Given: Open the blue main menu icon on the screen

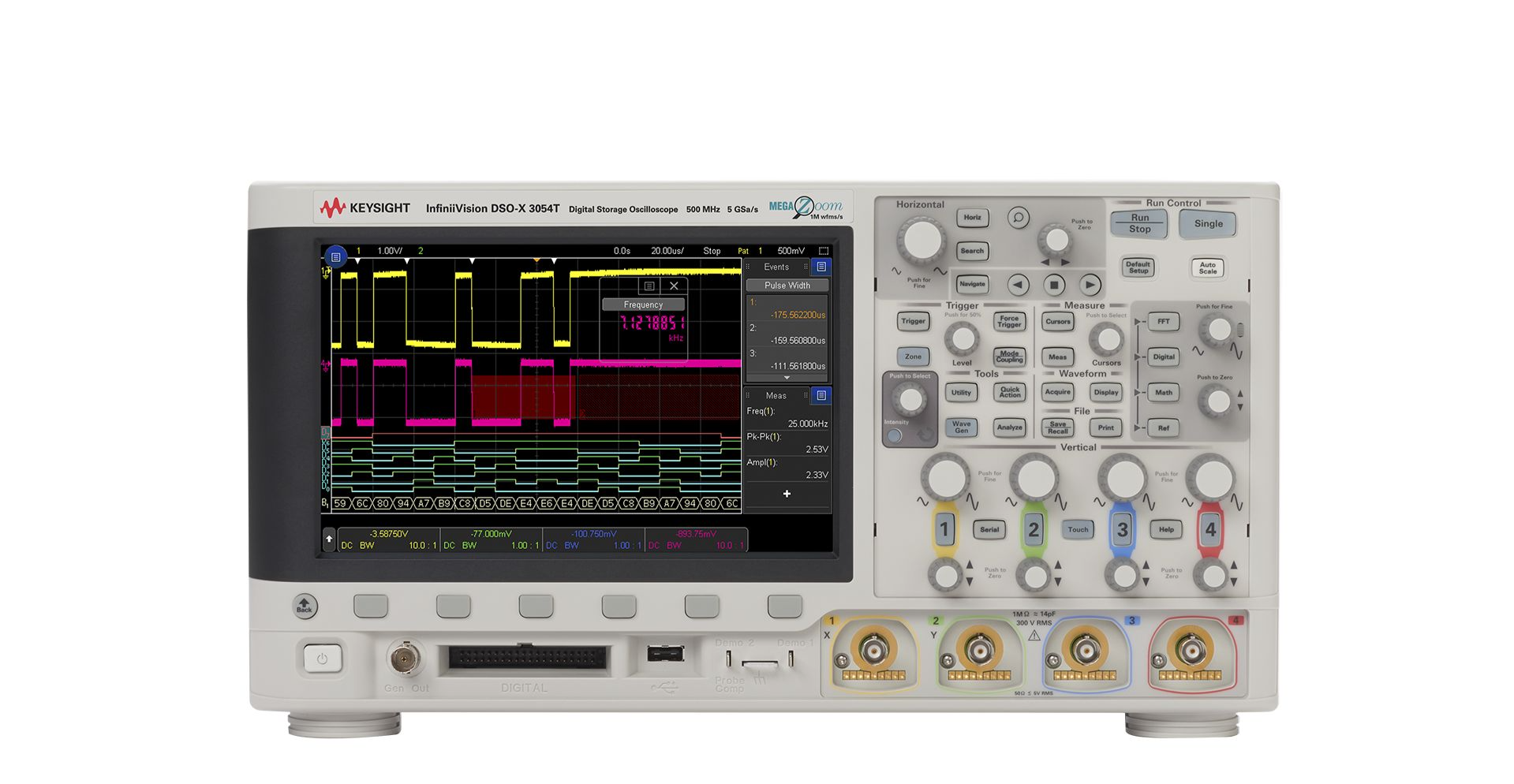Looking at the screenshot, I should point(335,257).
